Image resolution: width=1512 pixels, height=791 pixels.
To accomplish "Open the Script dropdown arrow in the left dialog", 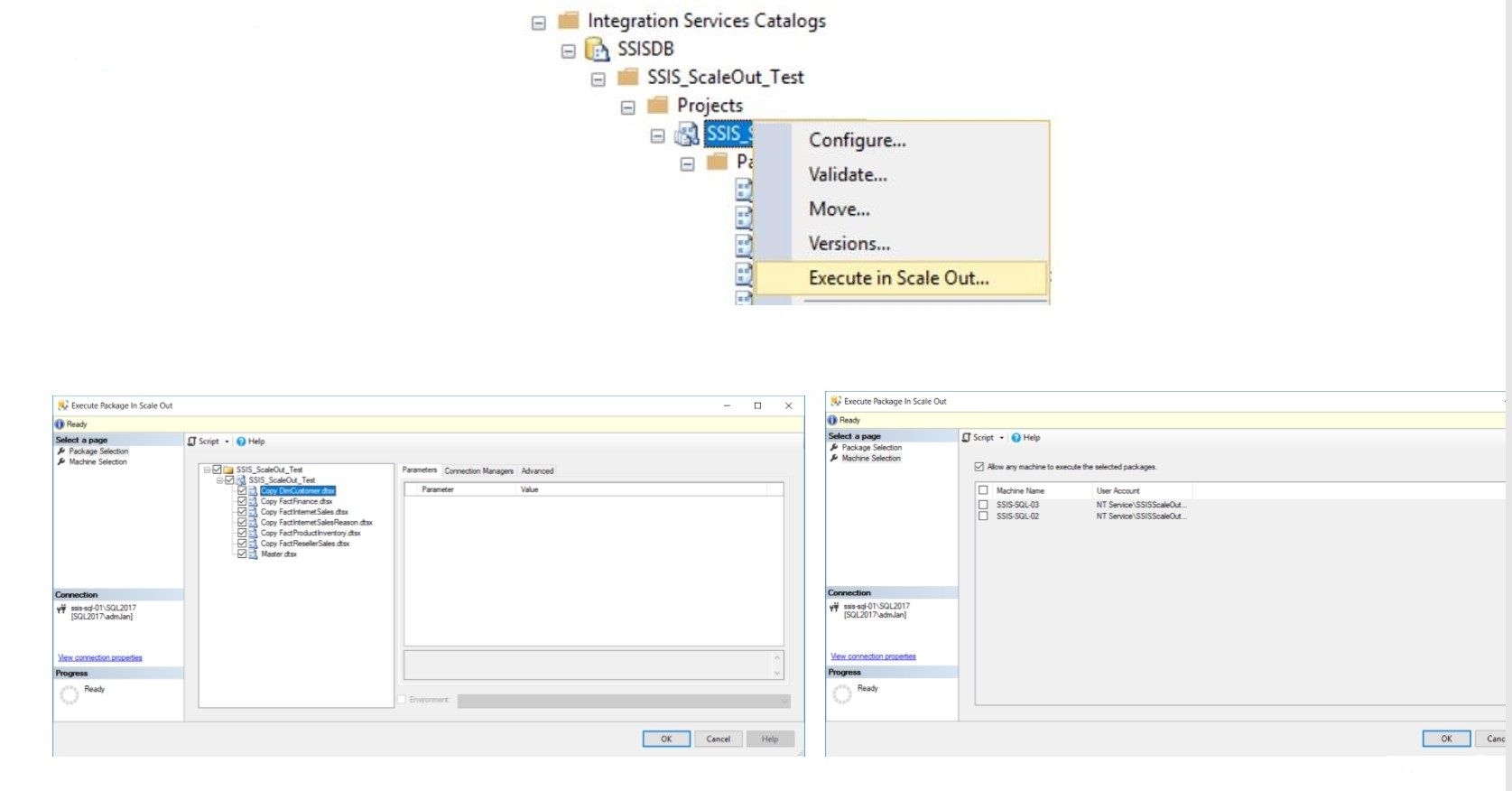I will click(227, 442).
